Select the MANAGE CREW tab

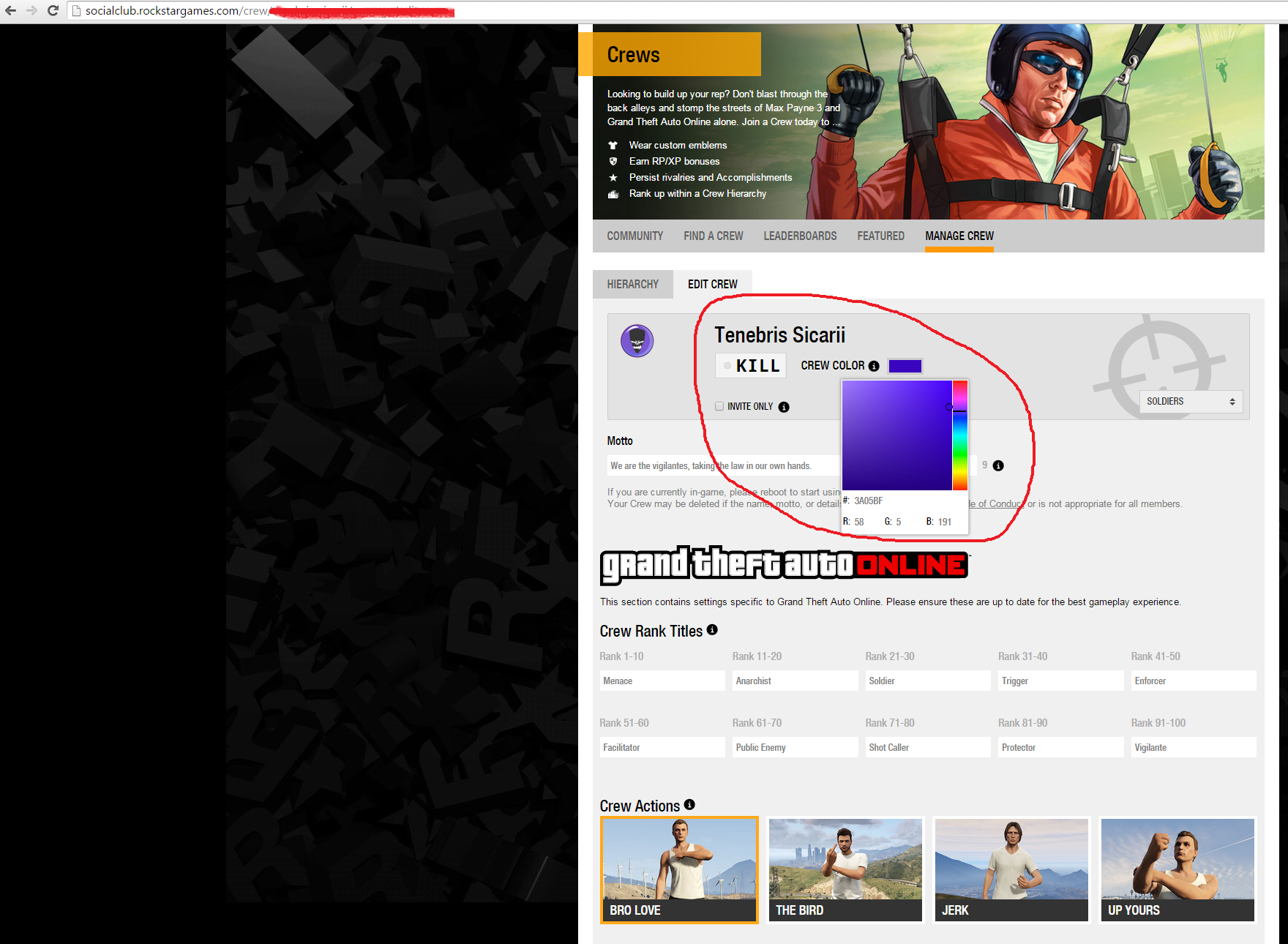pyautogui.click(x=959, y=236)
